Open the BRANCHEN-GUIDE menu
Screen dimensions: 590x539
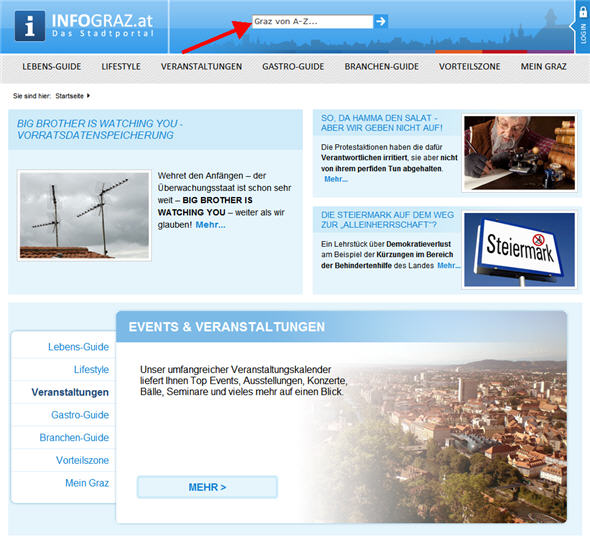point(382,67)
